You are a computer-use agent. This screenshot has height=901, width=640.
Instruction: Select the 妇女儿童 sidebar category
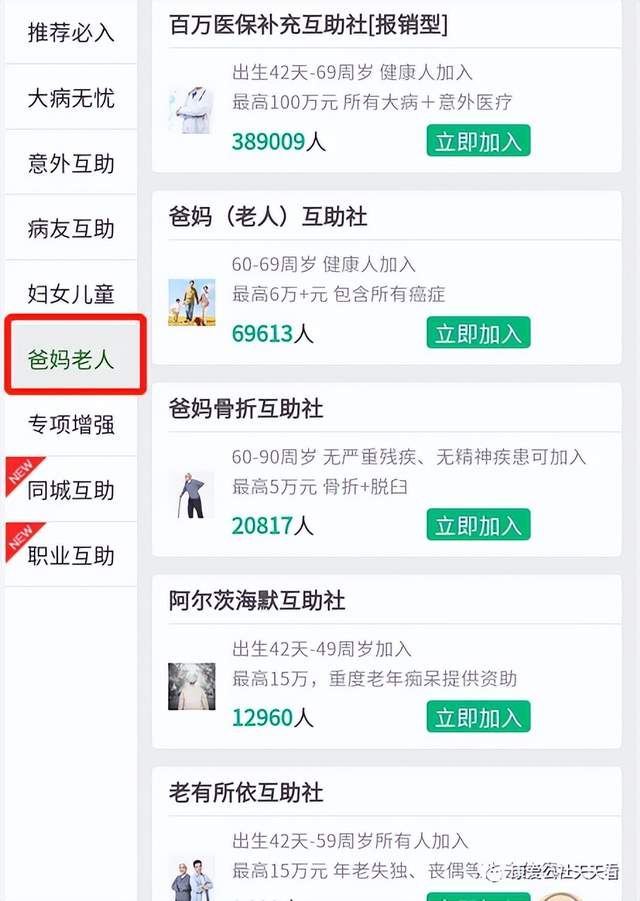tap(71, 294)
